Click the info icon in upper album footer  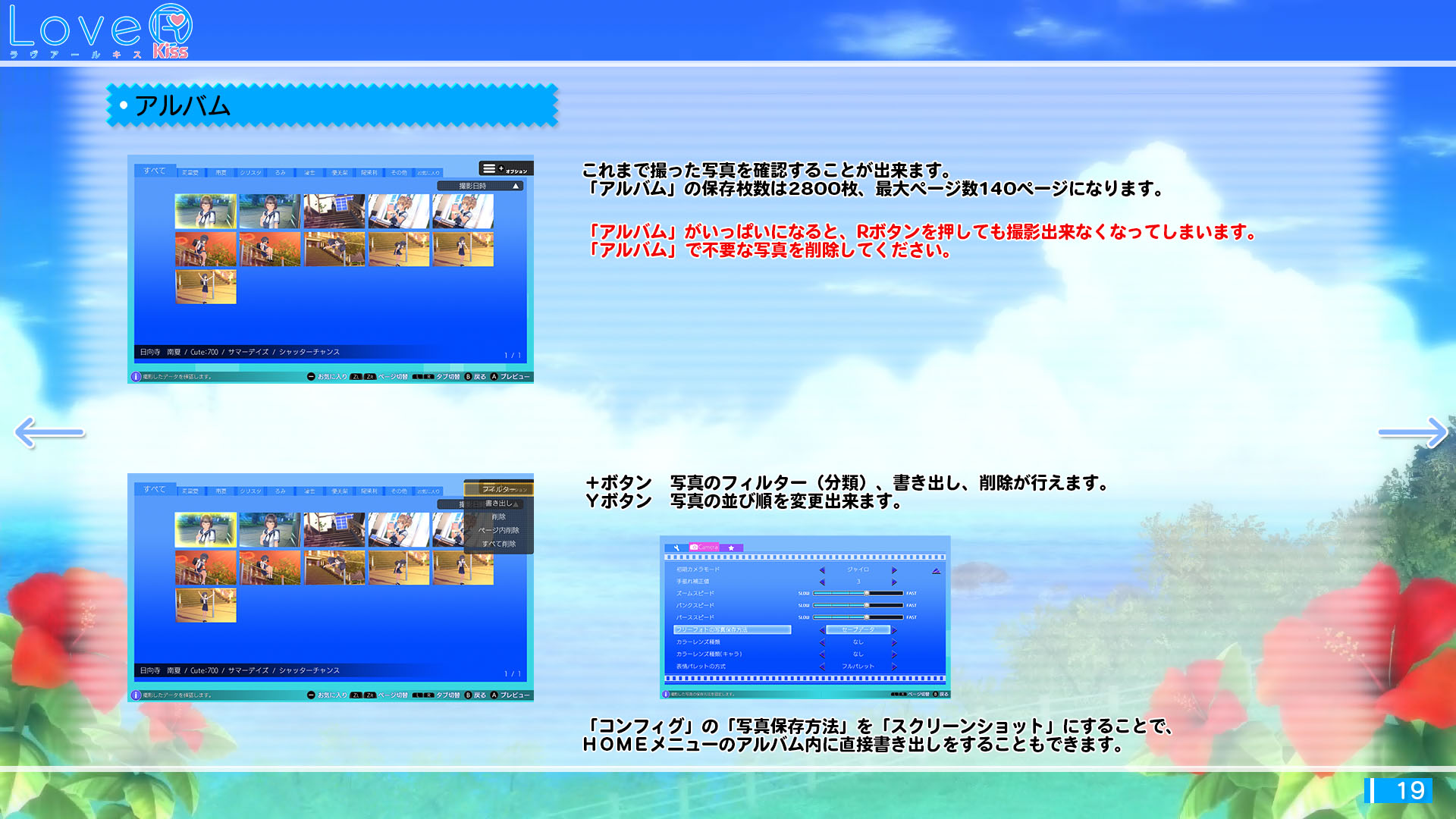point(136,377)
